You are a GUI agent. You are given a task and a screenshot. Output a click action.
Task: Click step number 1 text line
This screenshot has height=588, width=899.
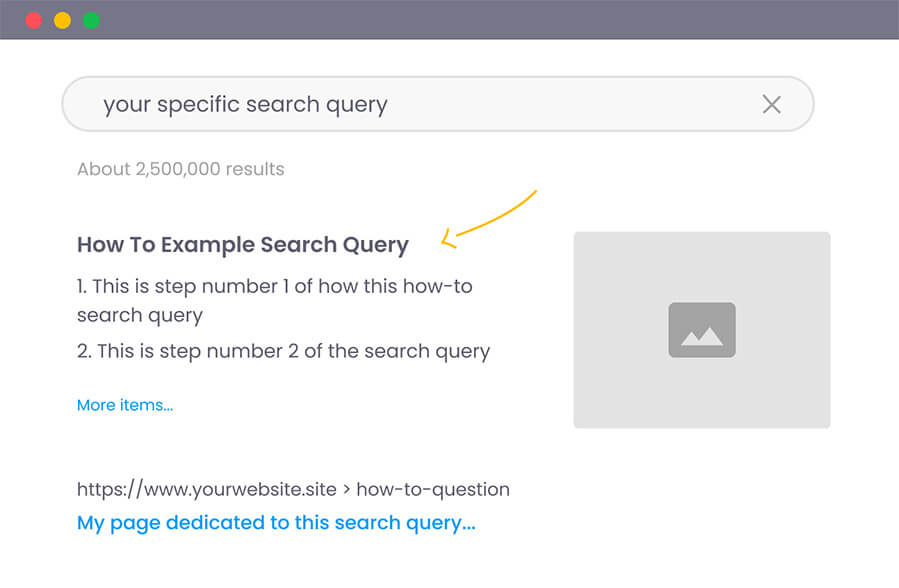click(275, 286)
